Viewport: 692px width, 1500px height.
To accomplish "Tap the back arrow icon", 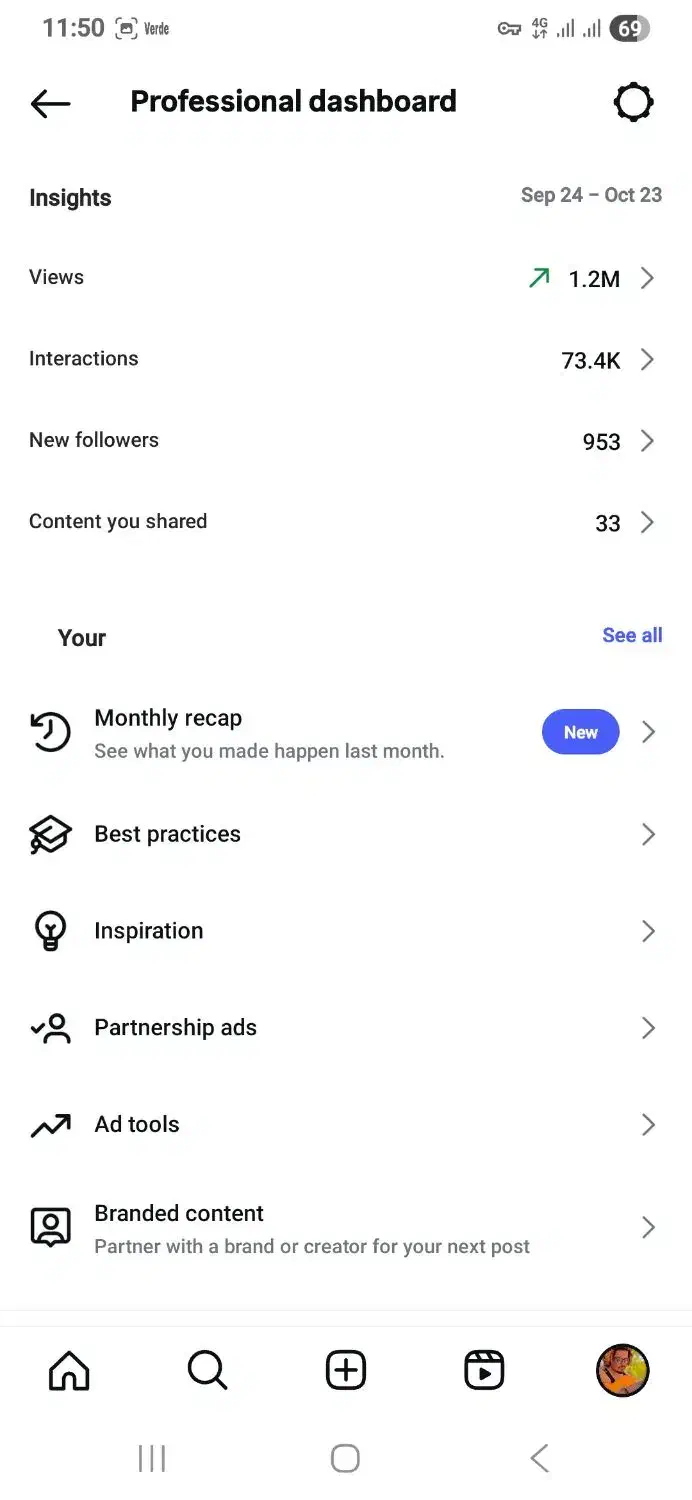I will pyautogui.click(x=50, y=103).
